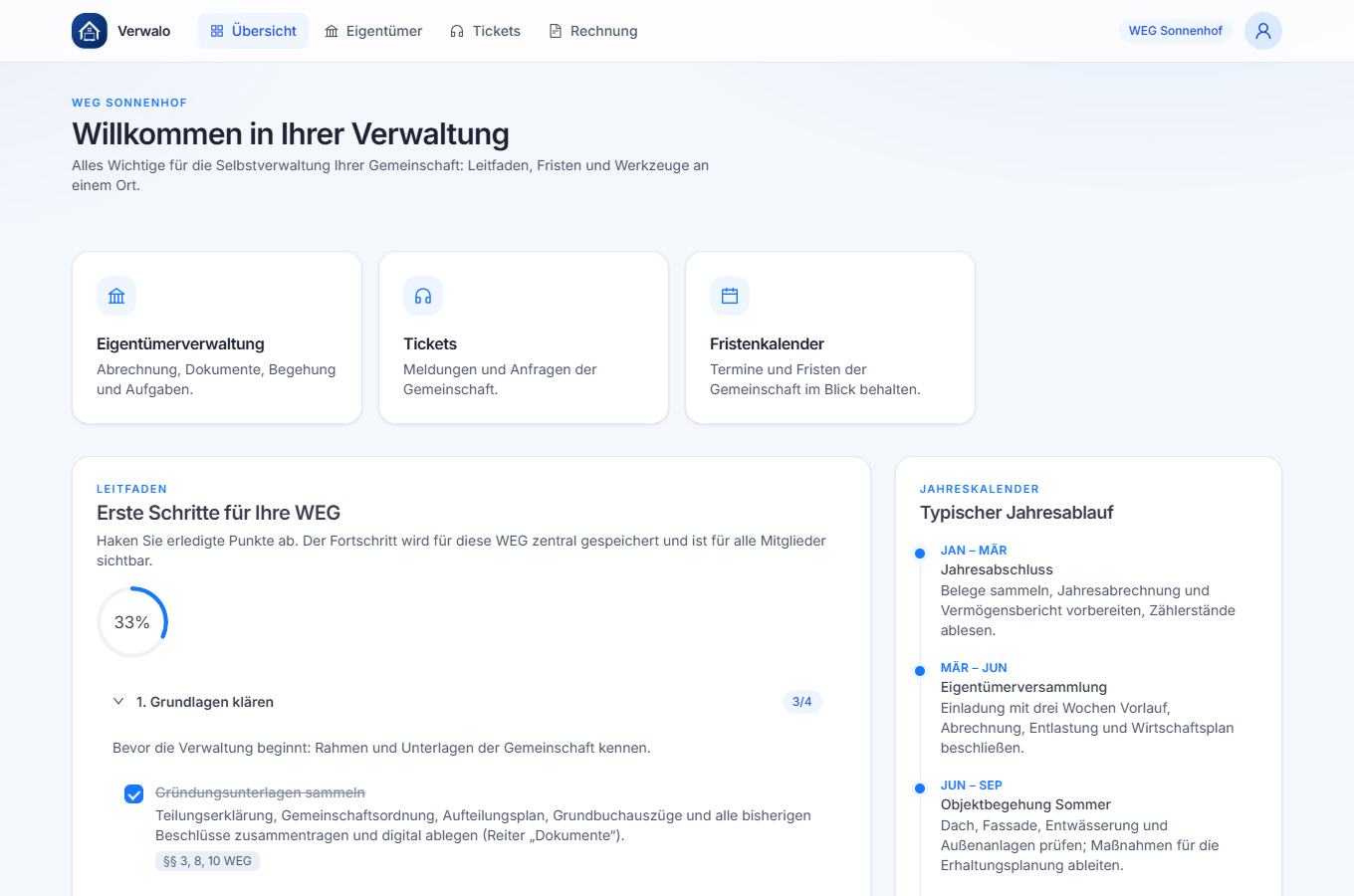This screenshot has width=1354, height=896.
Task: Open the Eigentümerverwaltung card
Action: pyautogui.click(x=217, y=337)
